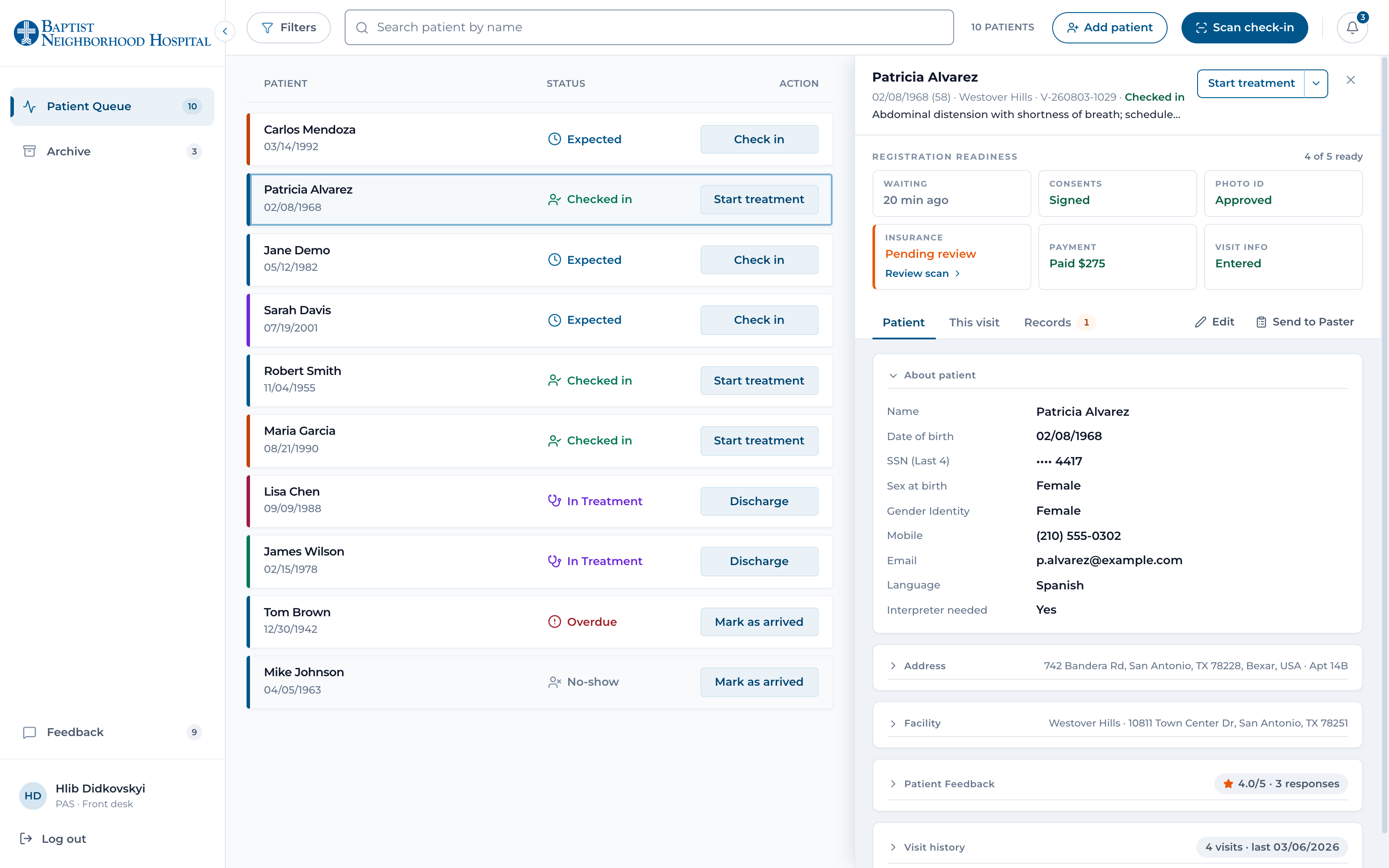Click the clipboard icon beside Send to Paster
The width and height of the screenshot is (1389, 868).
pyautogui.click(x=1261, y=322)
